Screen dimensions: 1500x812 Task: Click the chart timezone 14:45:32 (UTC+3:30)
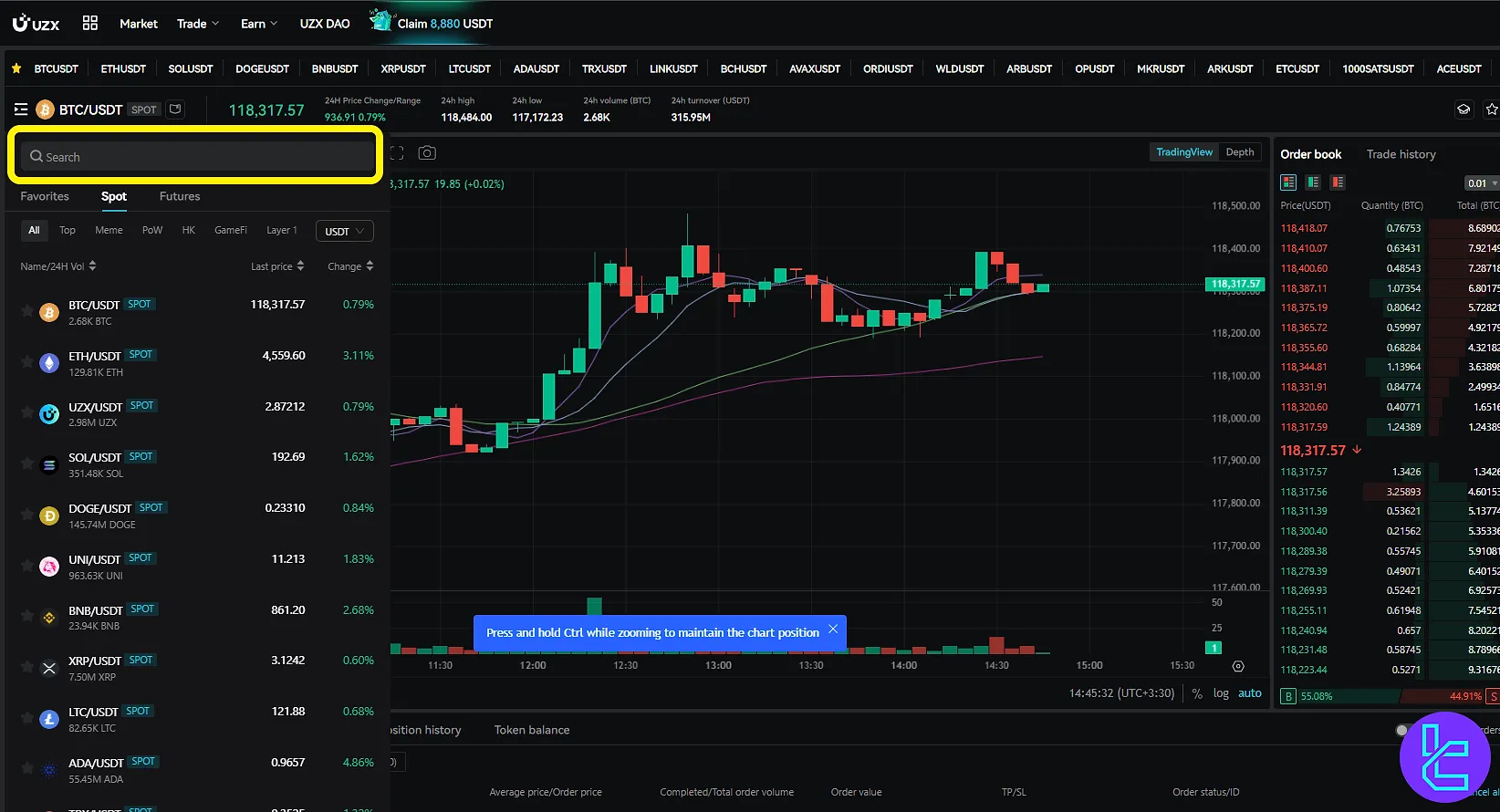pos(1121,693)
